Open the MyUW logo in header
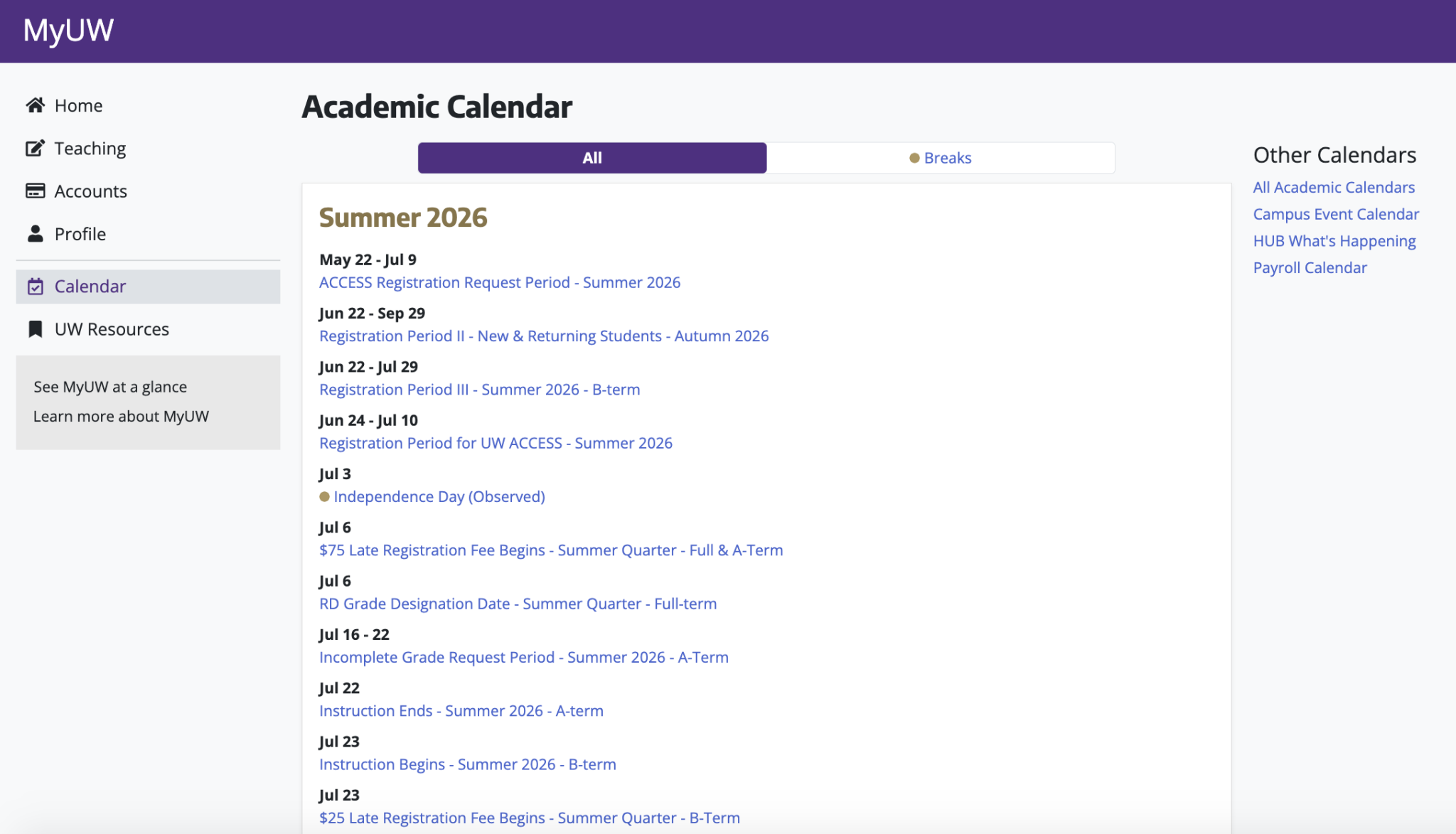 [68, 31]
